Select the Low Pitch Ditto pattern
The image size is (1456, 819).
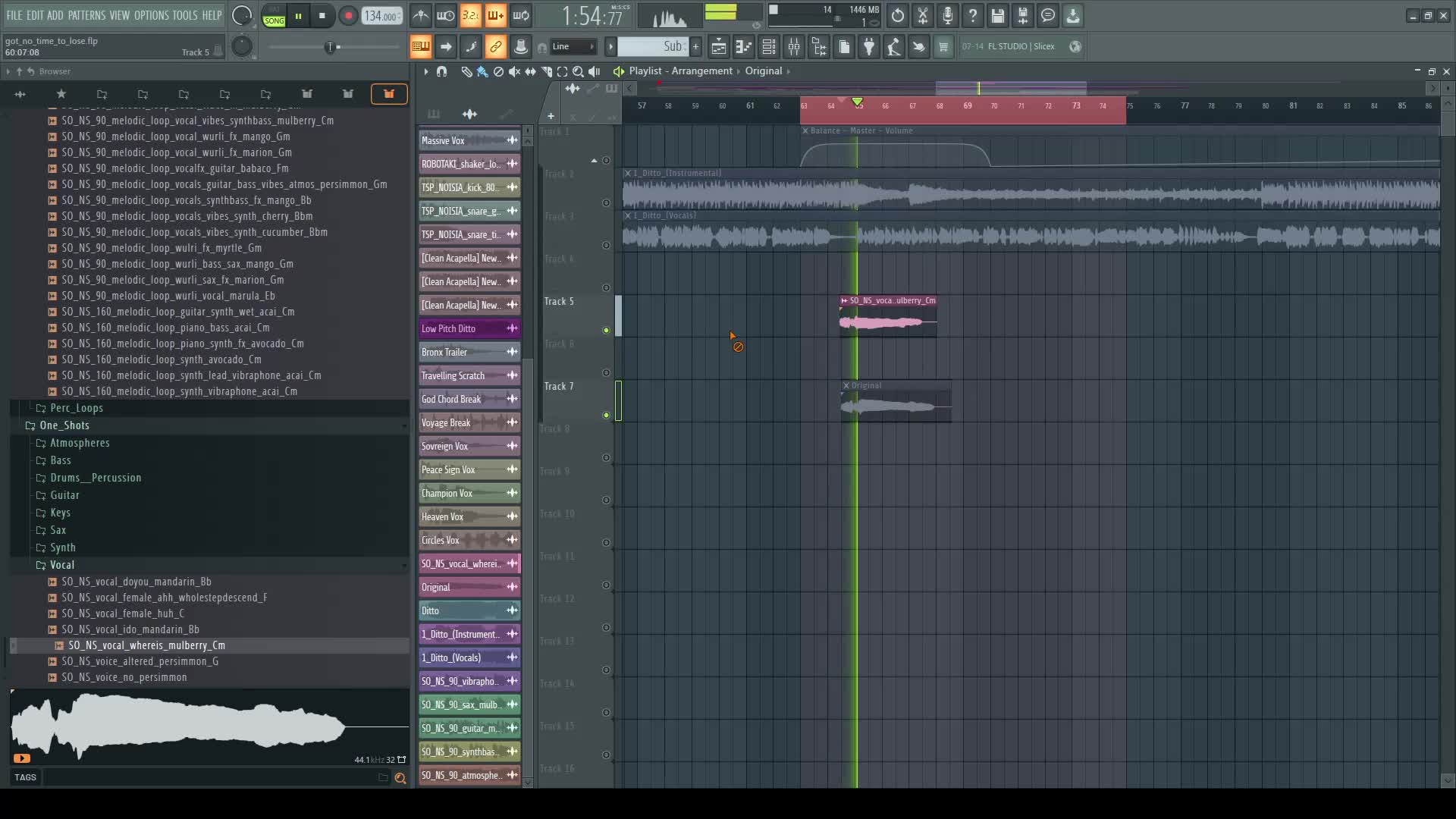(x=455, y=328)
